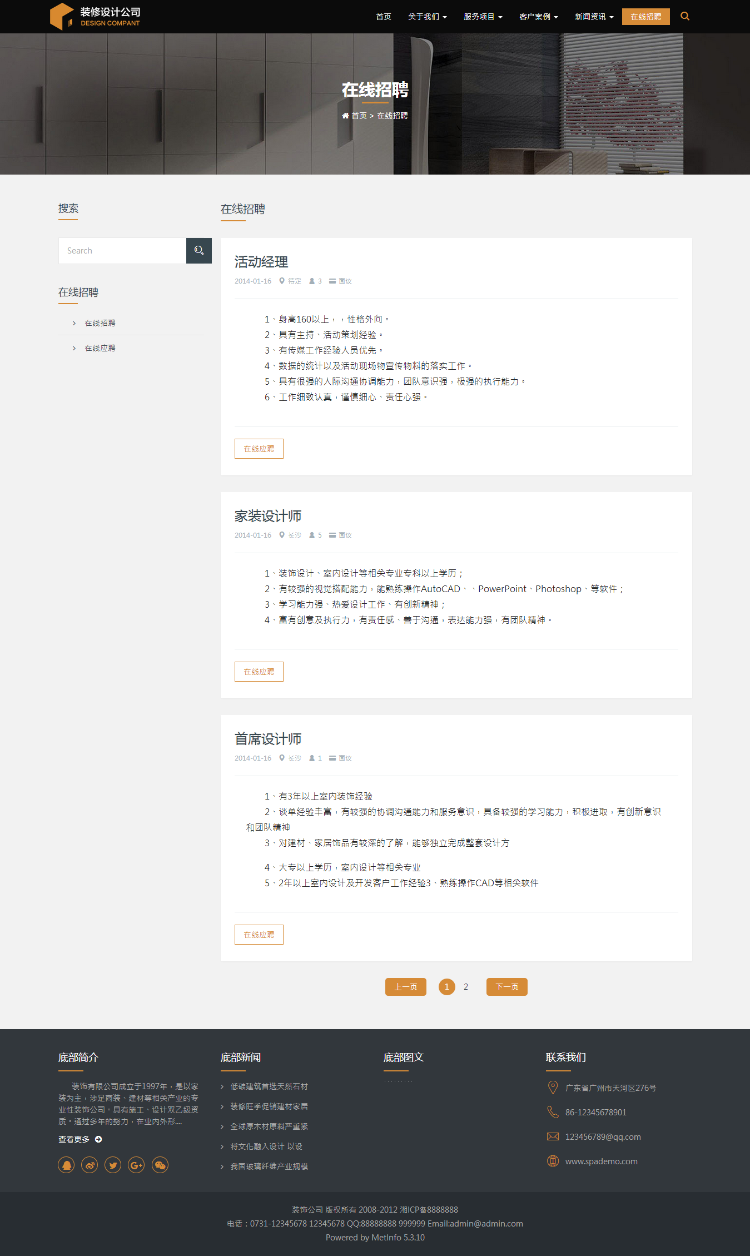Apply via 在线应聘 button under 首席设计师

click(259, 934)
